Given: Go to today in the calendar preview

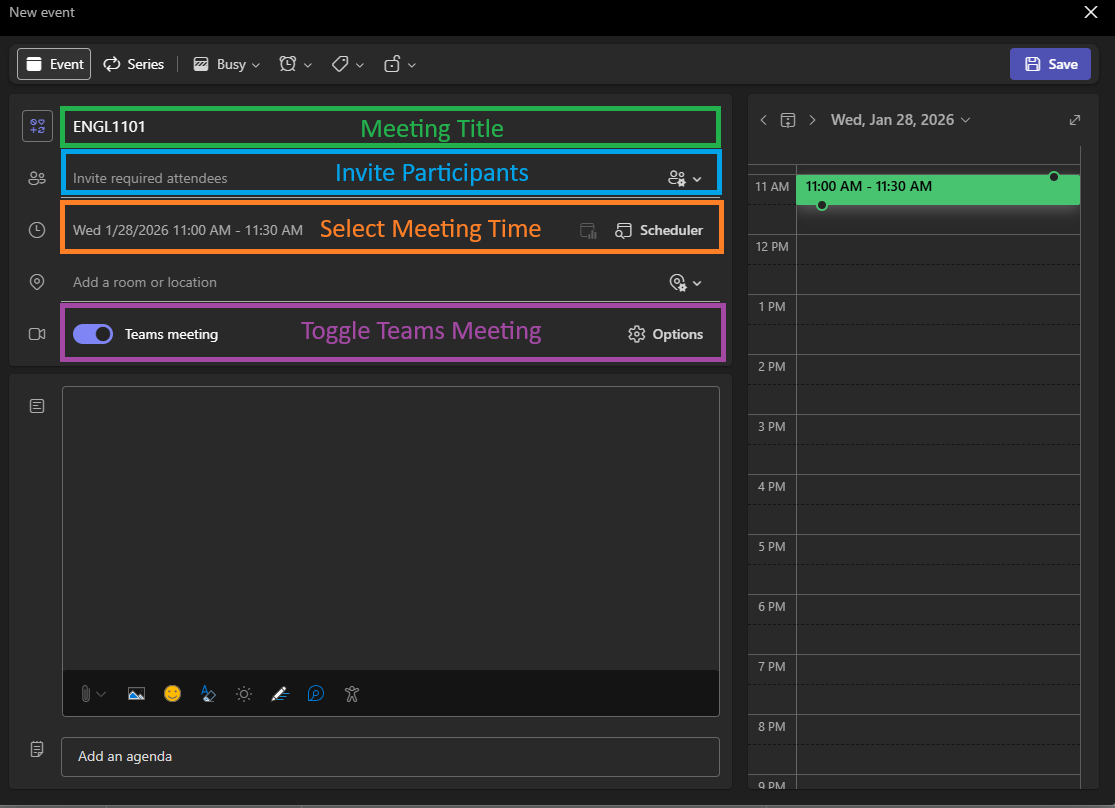Looking at the screenshot, I should 788,120.
